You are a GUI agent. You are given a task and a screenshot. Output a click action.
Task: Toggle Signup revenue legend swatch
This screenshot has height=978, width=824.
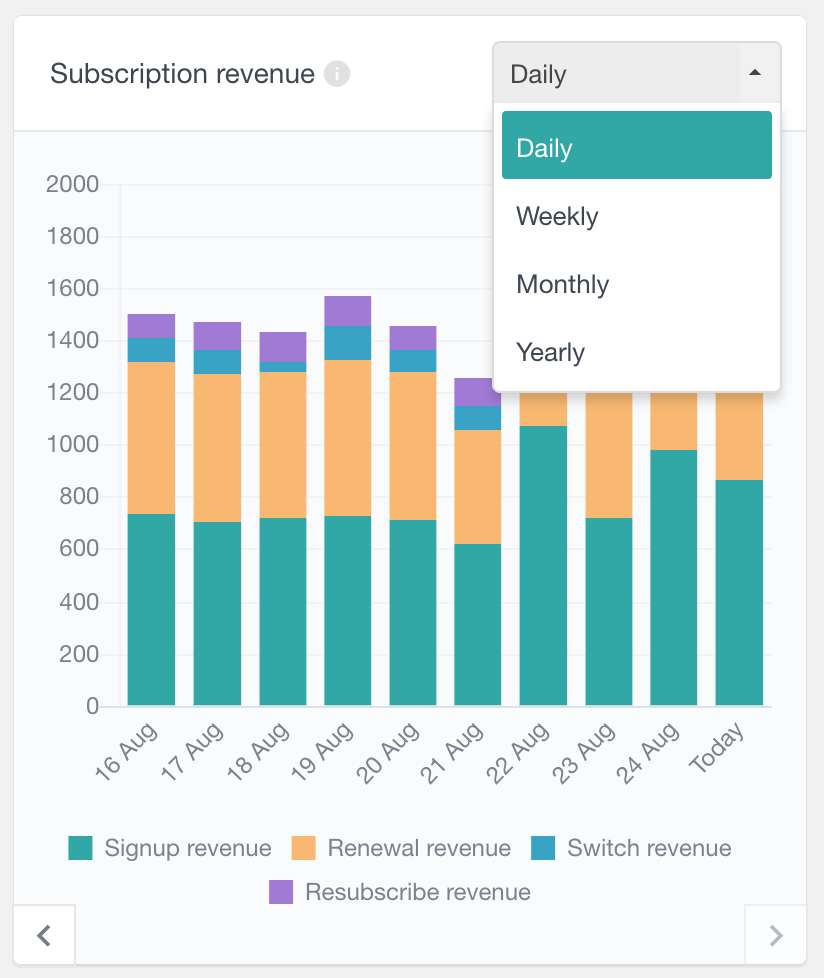coord(80,848)
